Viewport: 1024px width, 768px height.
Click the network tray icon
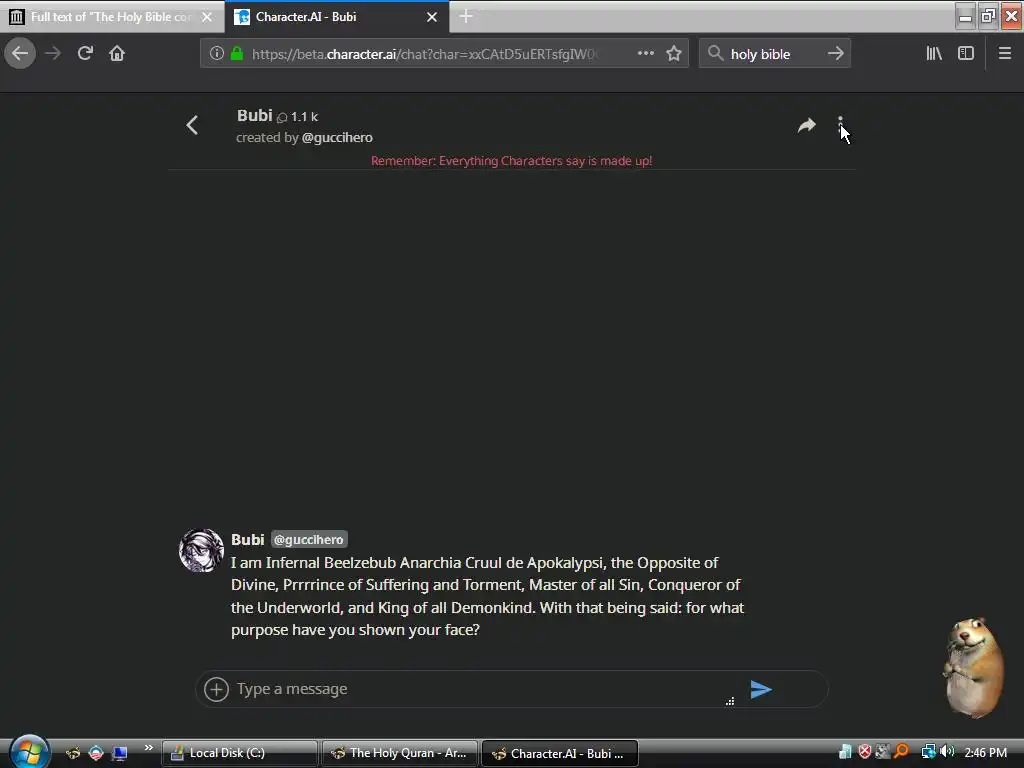tap(928, 752)
